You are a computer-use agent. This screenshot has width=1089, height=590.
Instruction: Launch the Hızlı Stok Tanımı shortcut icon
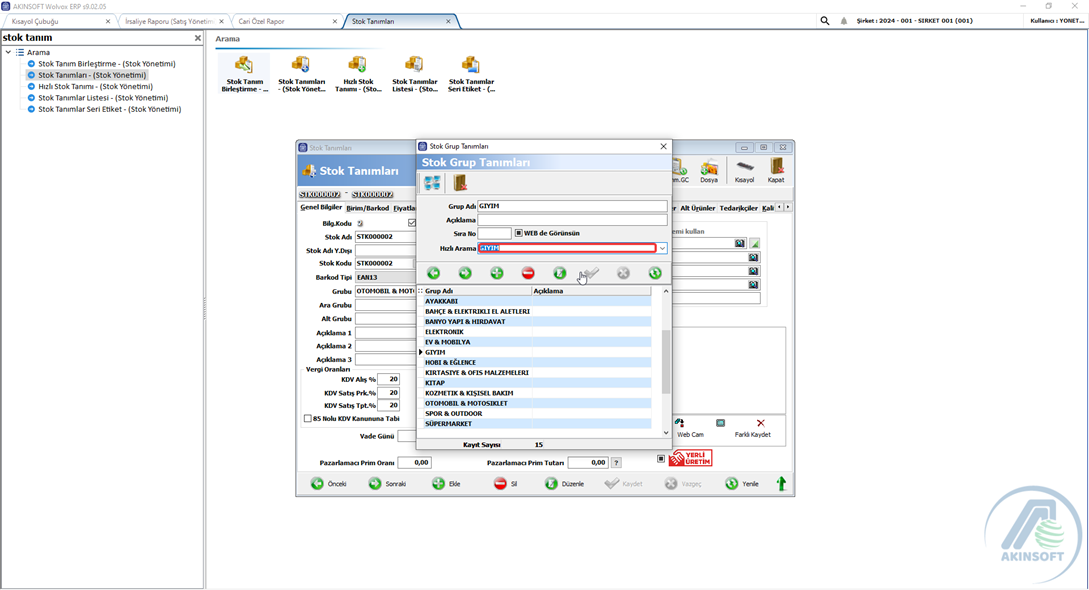(358, 74)
